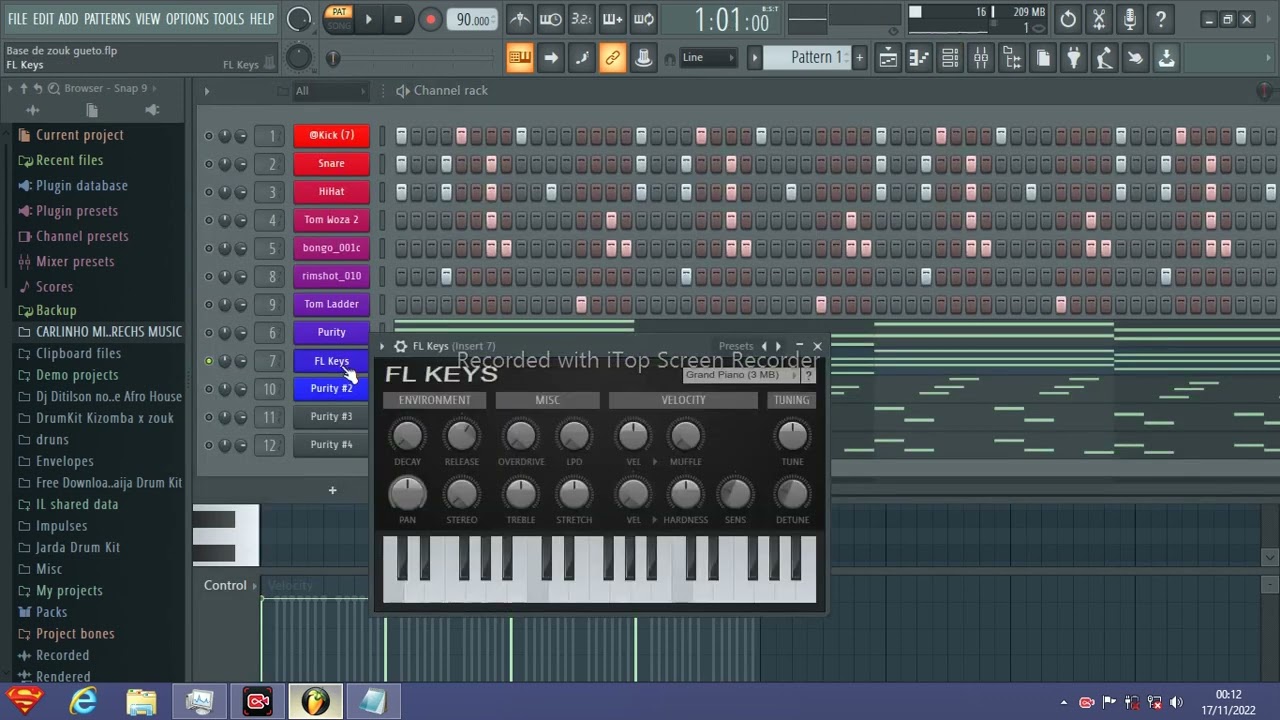Select the Snare channel button
This screenshot has height=720, width=1280.
pos(331,164)
